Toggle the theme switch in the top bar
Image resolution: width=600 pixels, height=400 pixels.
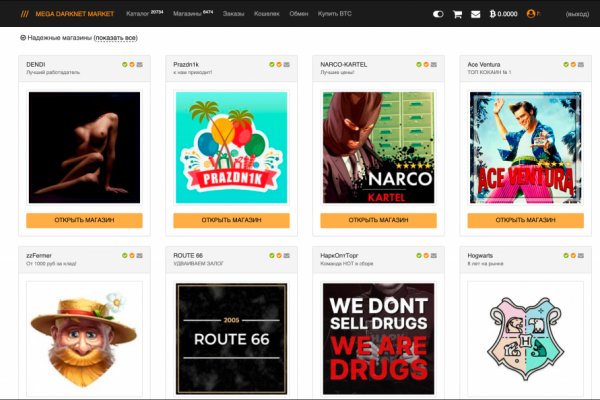coord(438,14)
